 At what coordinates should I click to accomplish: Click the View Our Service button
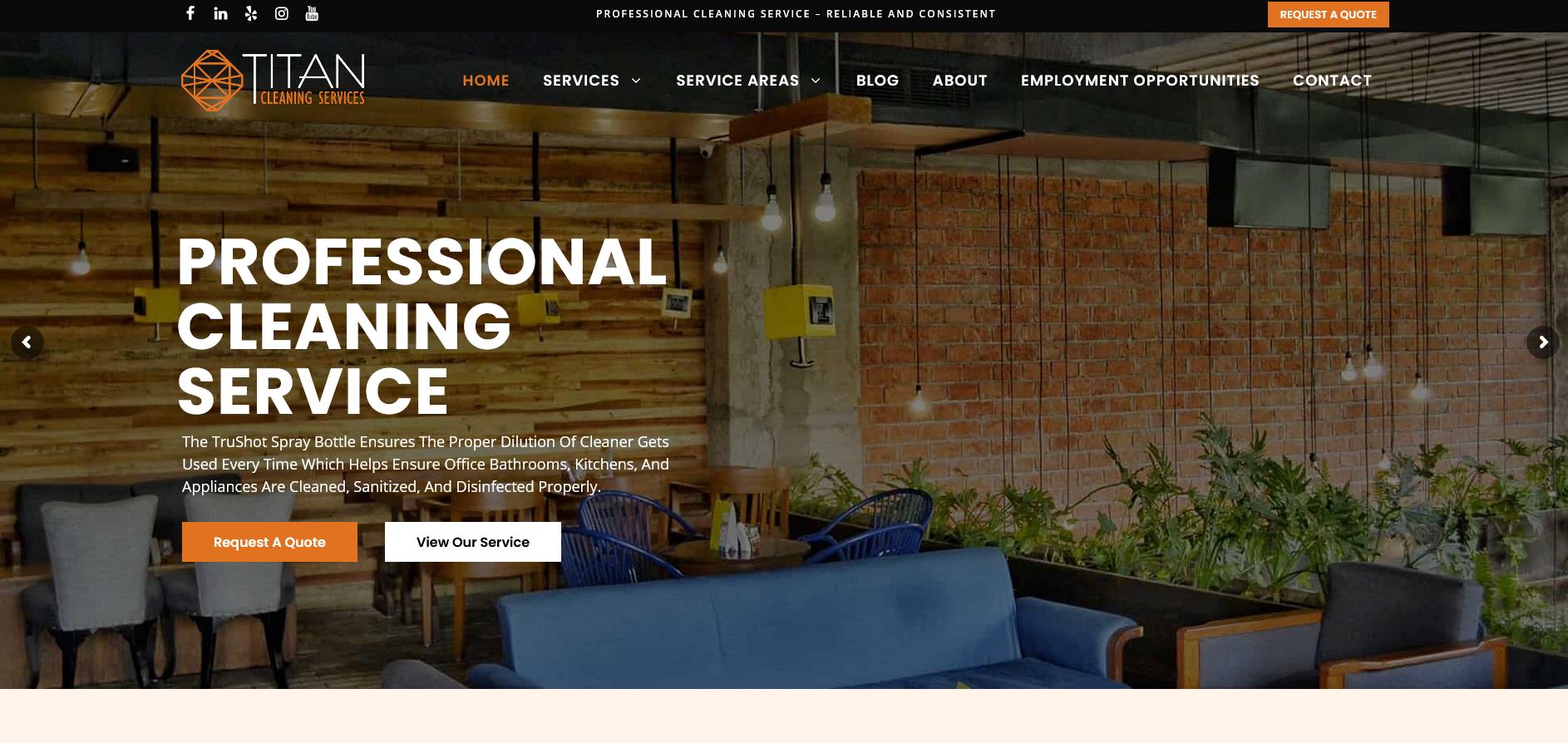(473, 542)
